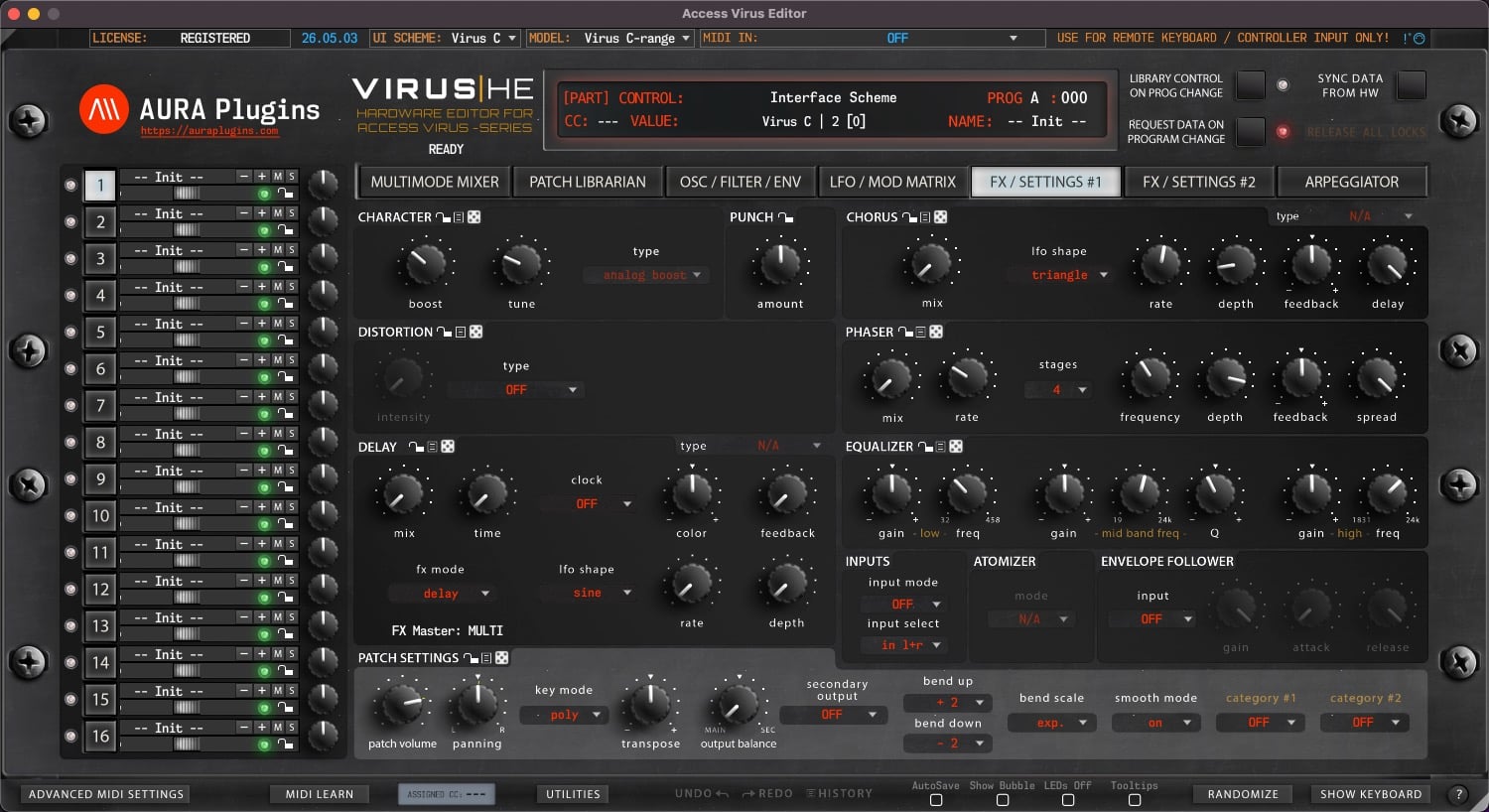Open the character type dropdown showing analog boost
Image resolution: width=1489 pixels, height=812 pixels.
point(646,275)
